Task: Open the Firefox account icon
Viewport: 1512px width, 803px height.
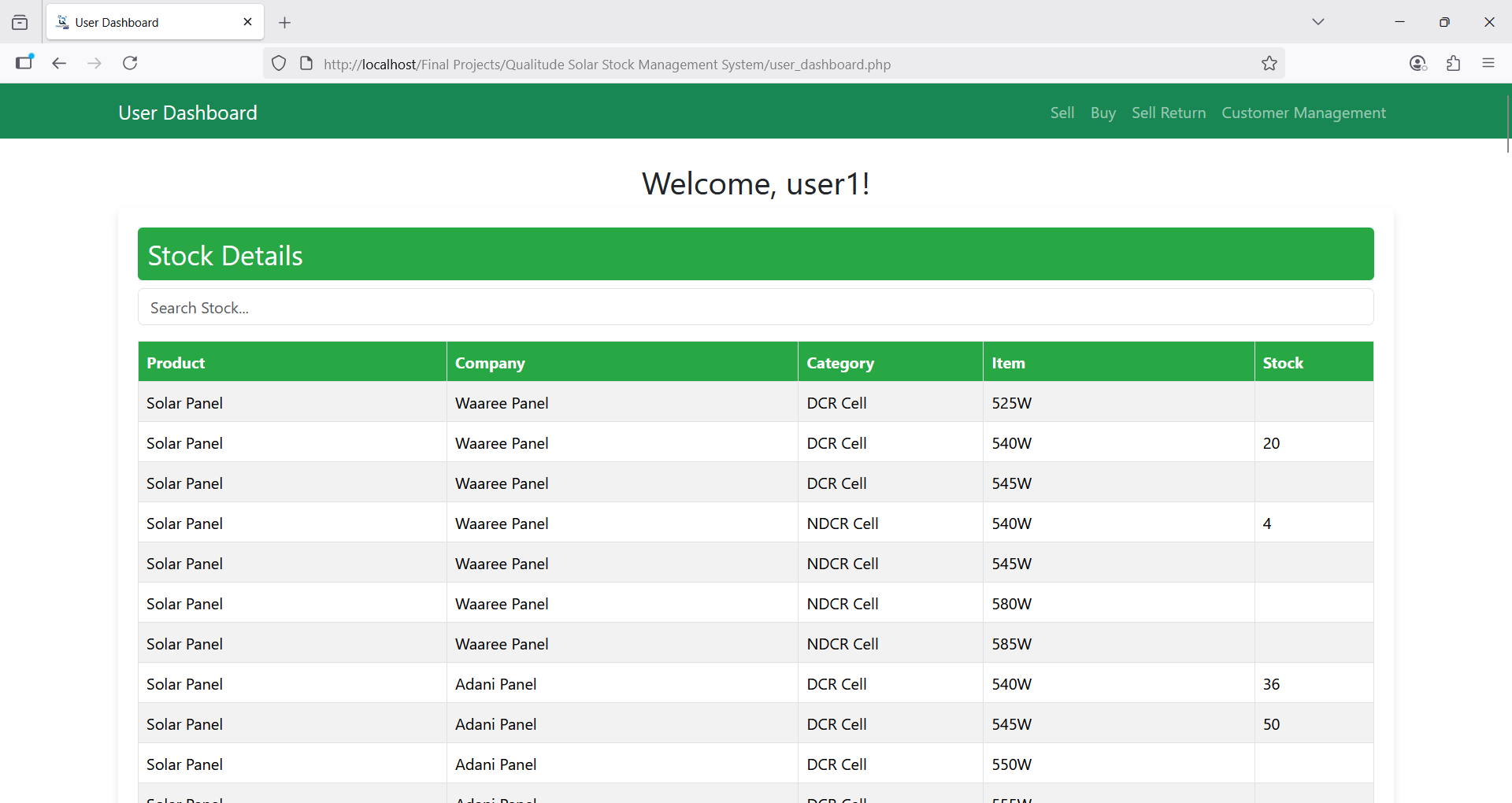Action: coord(1417,64)
